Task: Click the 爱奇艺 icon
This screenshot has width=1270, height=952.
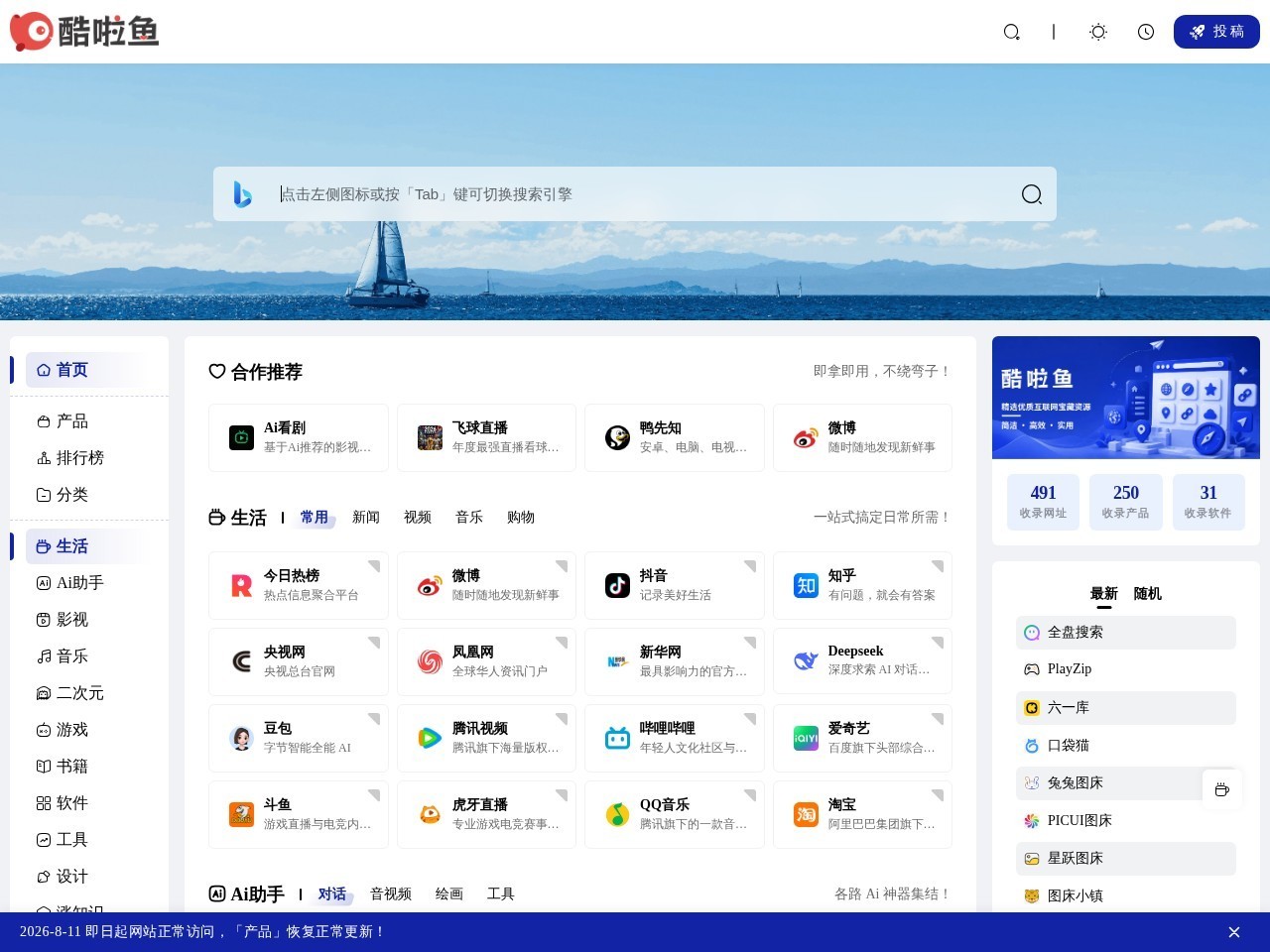Action: coord(806,738)
